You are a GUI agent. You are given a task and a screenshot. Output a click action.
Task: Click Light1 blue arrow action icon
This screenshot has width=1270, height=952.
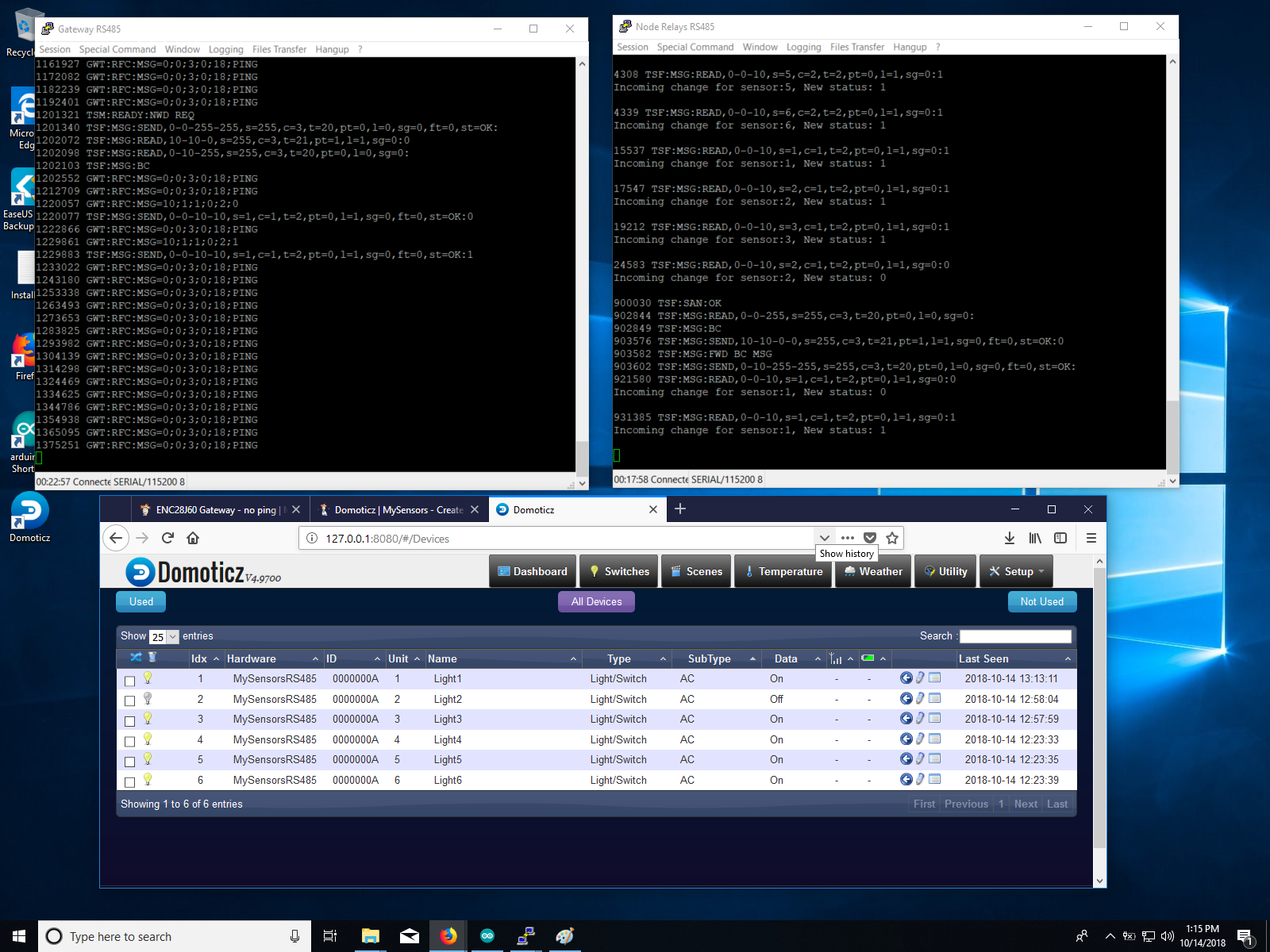click(906, 678)
